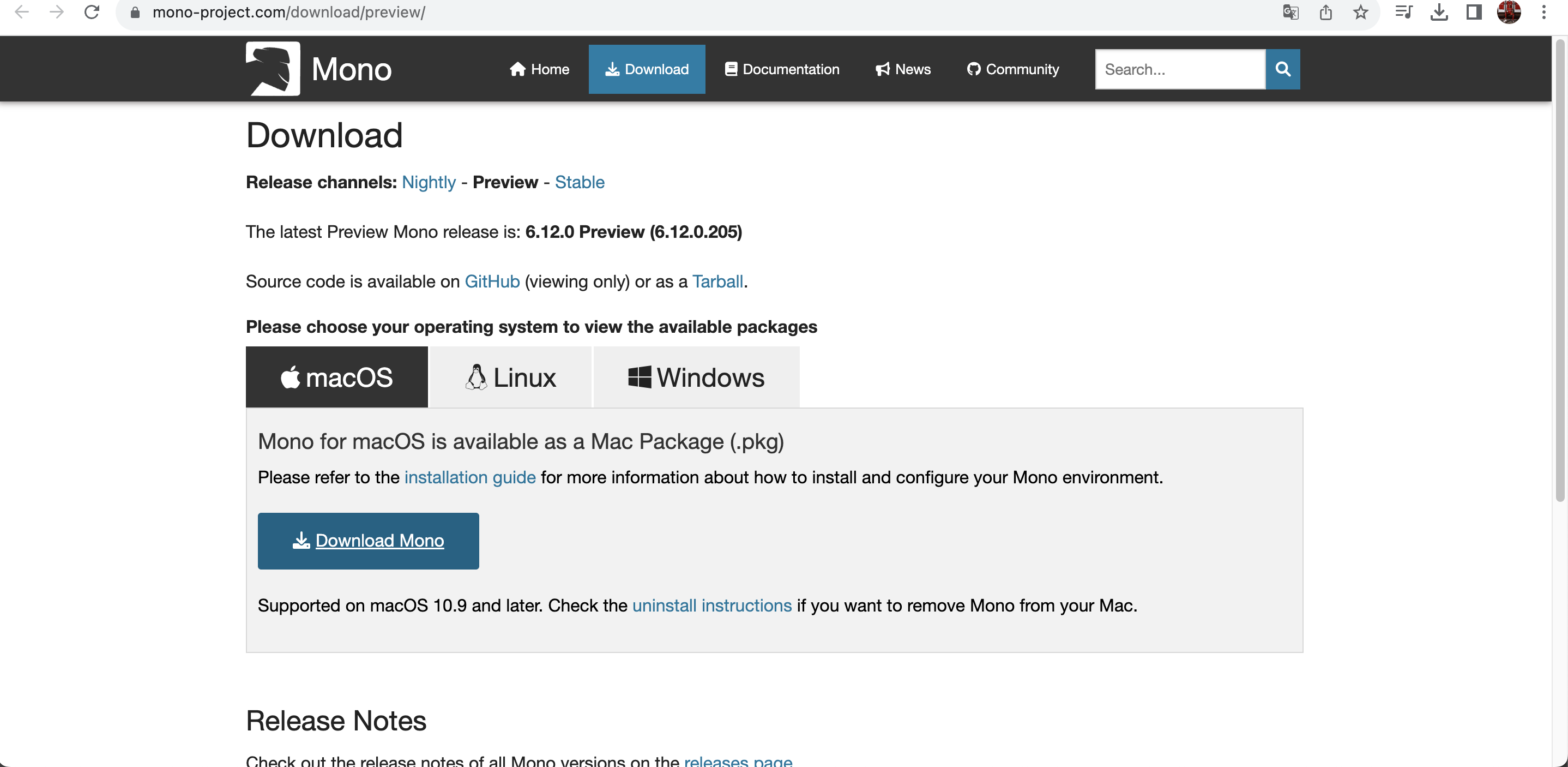Open the uninstall instructions link
1568x767 pixels.
pyautogui.click(x=712, y=606)
